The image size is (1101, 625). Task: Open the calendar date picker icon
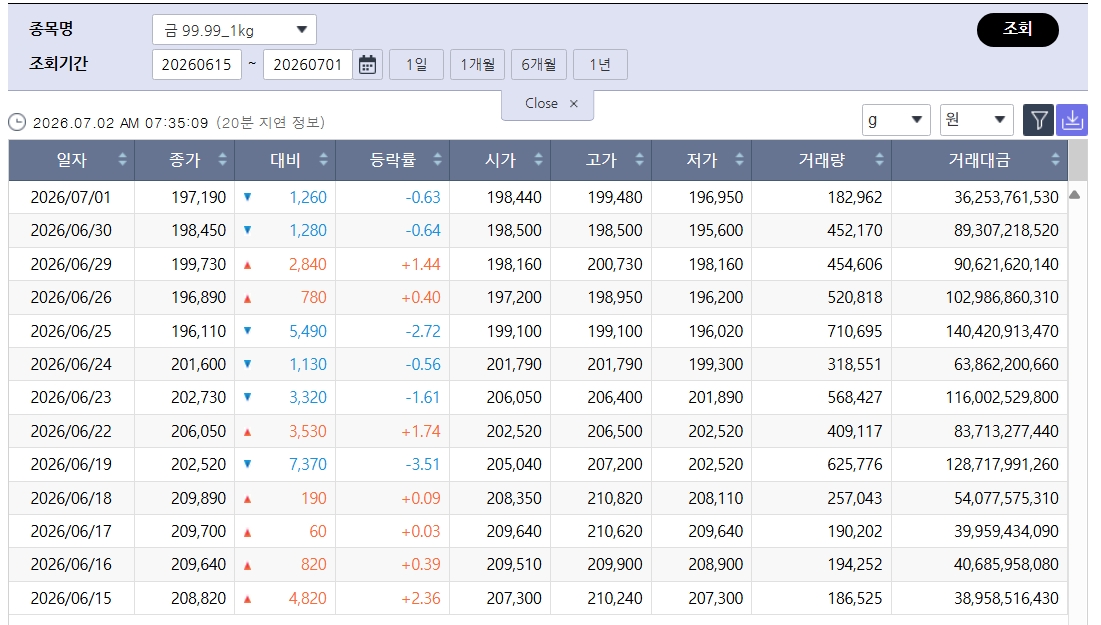click(367, 65)
